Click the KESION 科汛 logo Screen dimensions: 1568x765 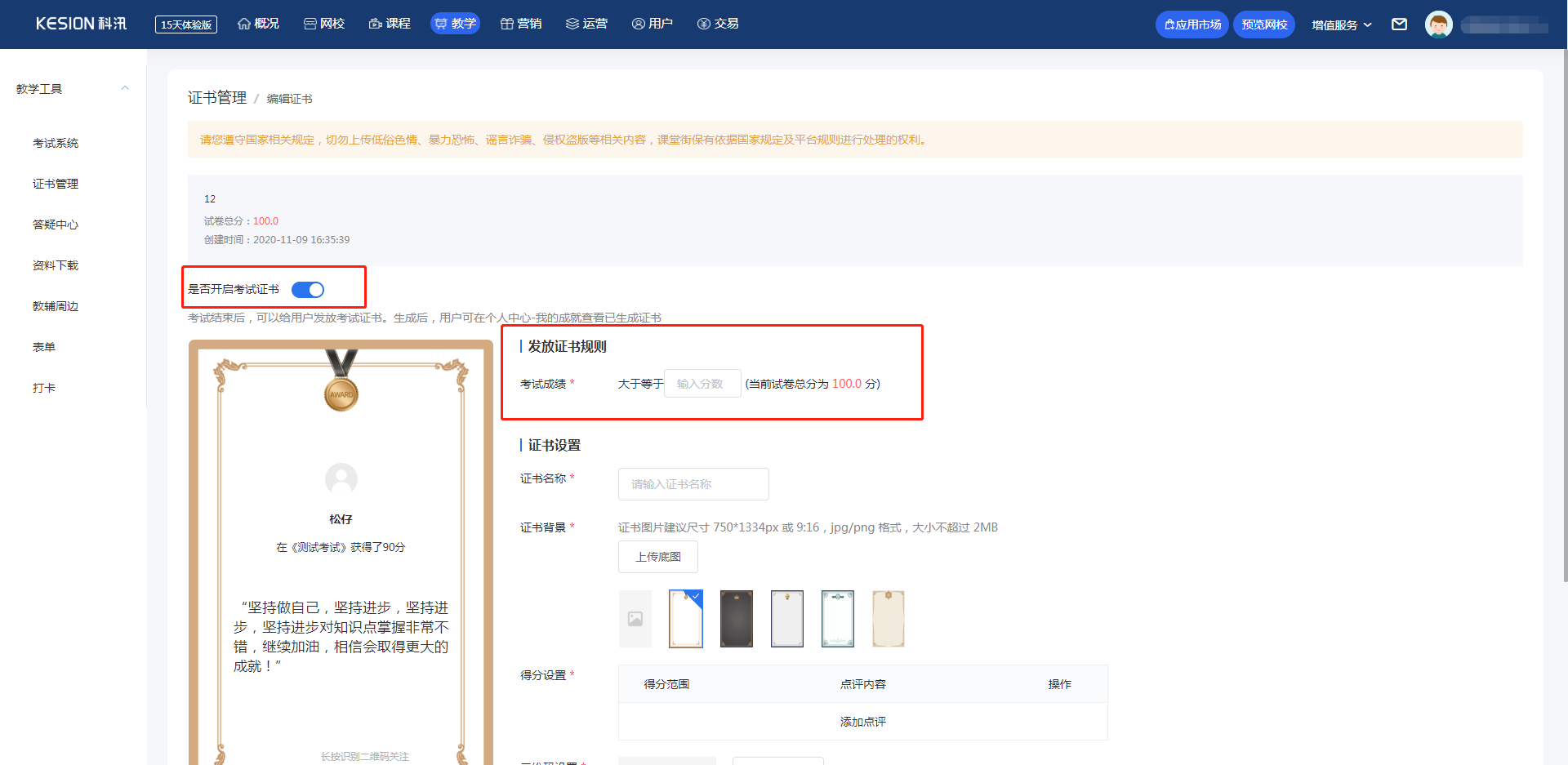pos(81,24)
